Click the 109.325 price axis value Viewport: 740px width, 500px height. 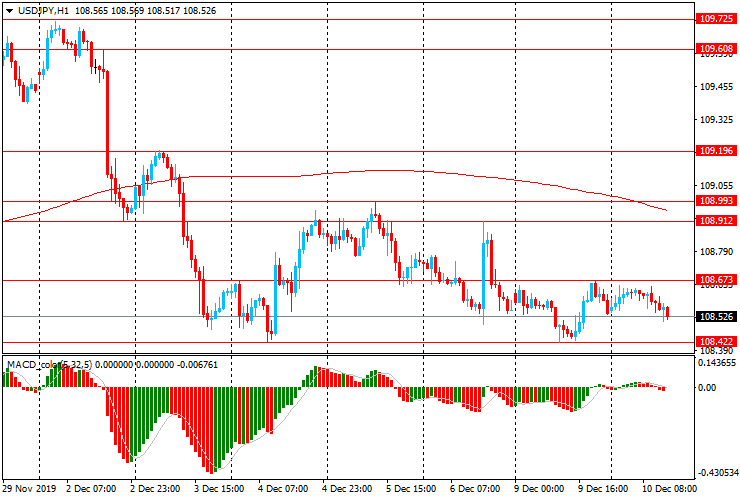(716, 120)
